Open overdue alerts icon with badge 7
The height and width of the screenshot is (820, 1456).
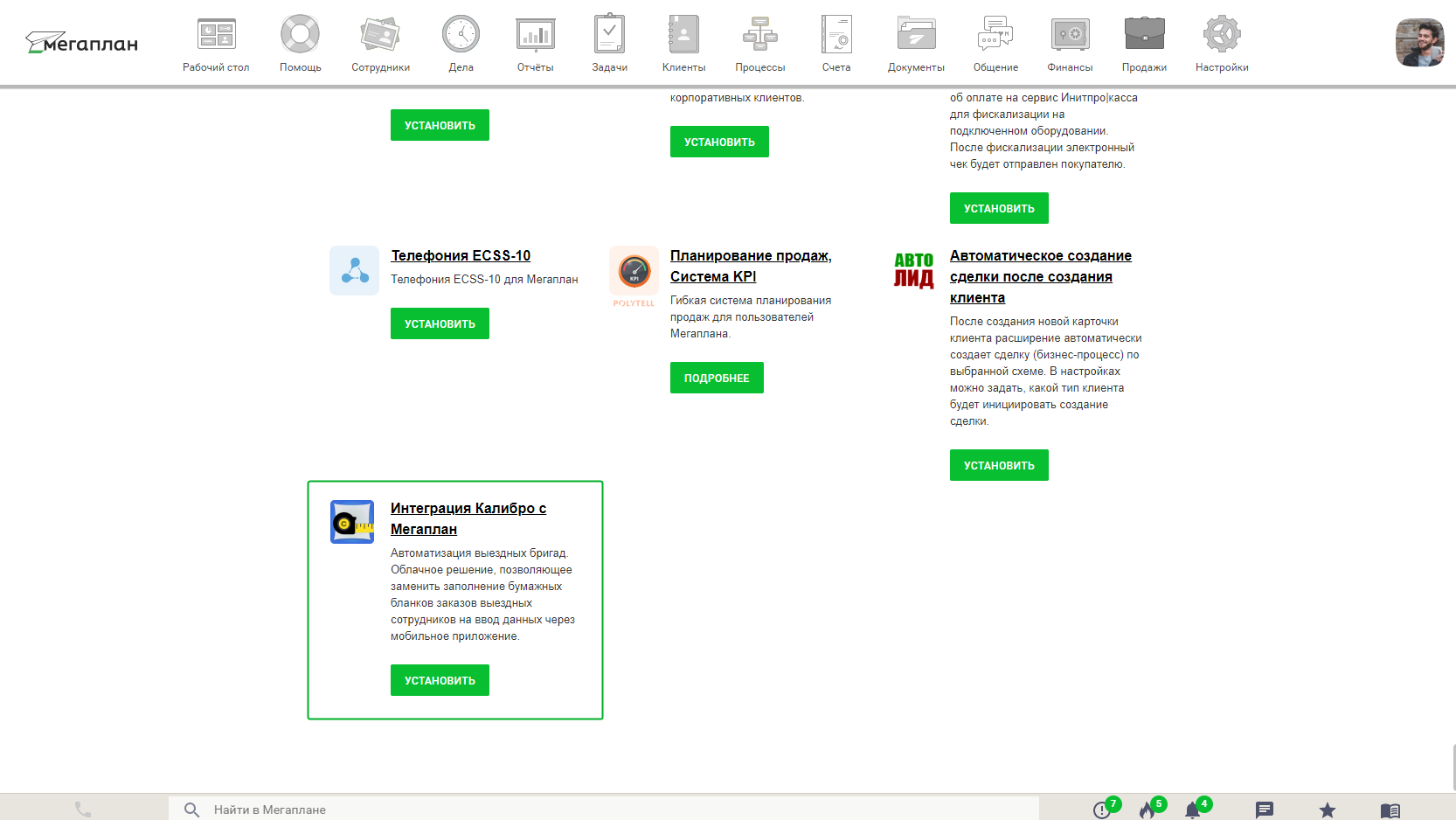point(1102,810)
